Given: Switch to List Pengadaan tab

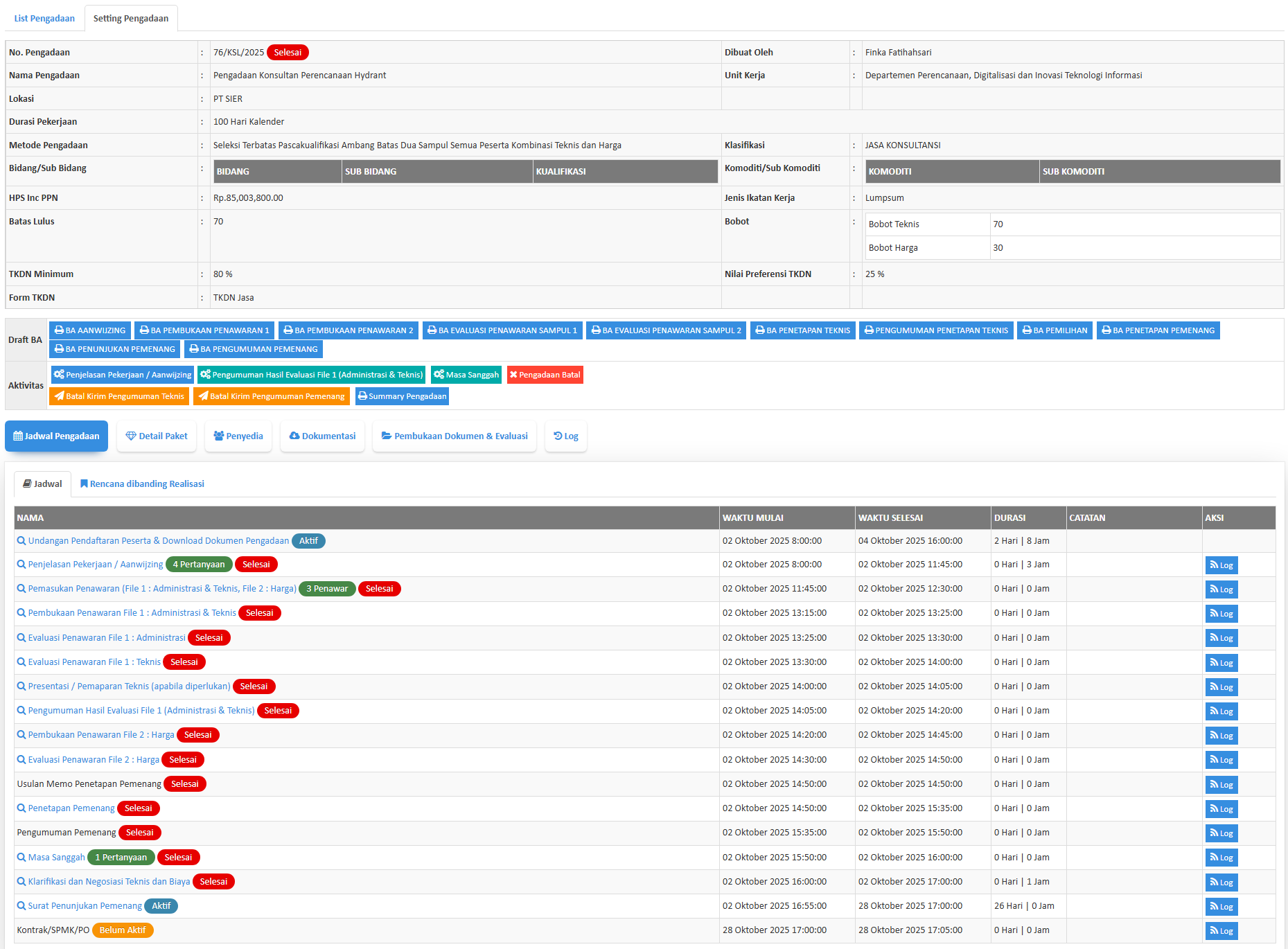Looking at the screenshot, I should point(44,19).
